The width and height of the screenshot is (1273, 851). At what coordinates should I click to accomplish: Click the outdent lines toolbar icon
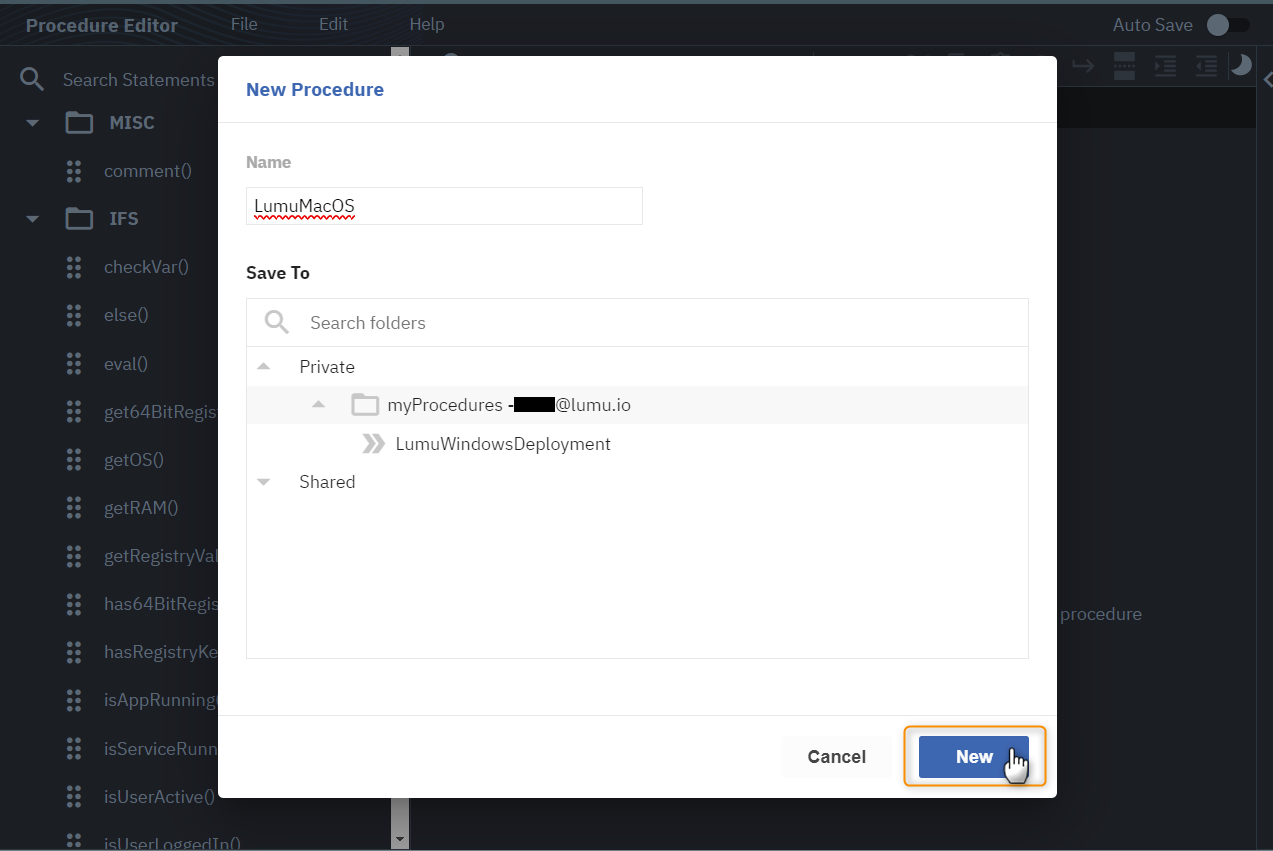tap(1207, 66)
